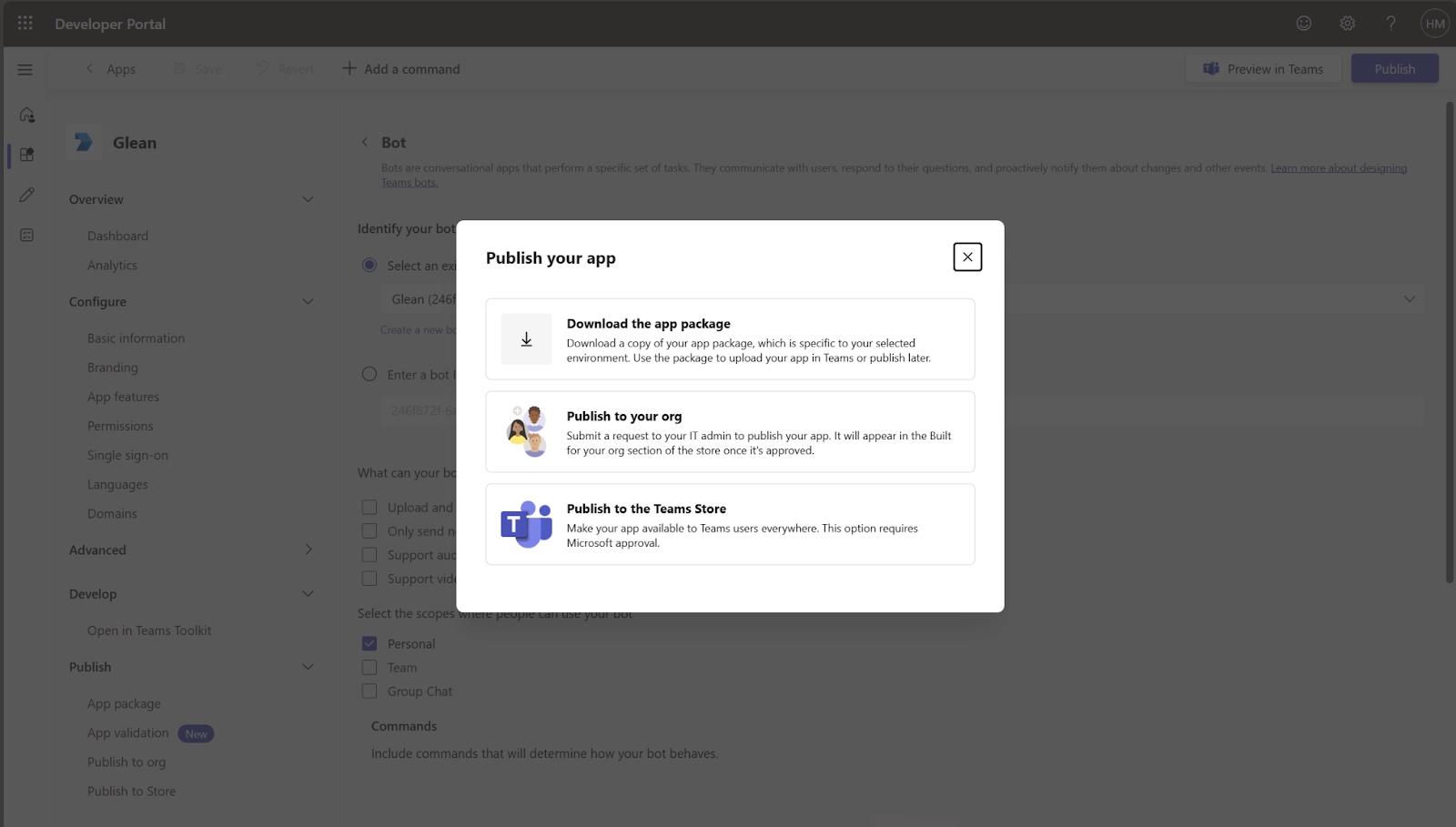Collapse the Overview section

point(308,199)
